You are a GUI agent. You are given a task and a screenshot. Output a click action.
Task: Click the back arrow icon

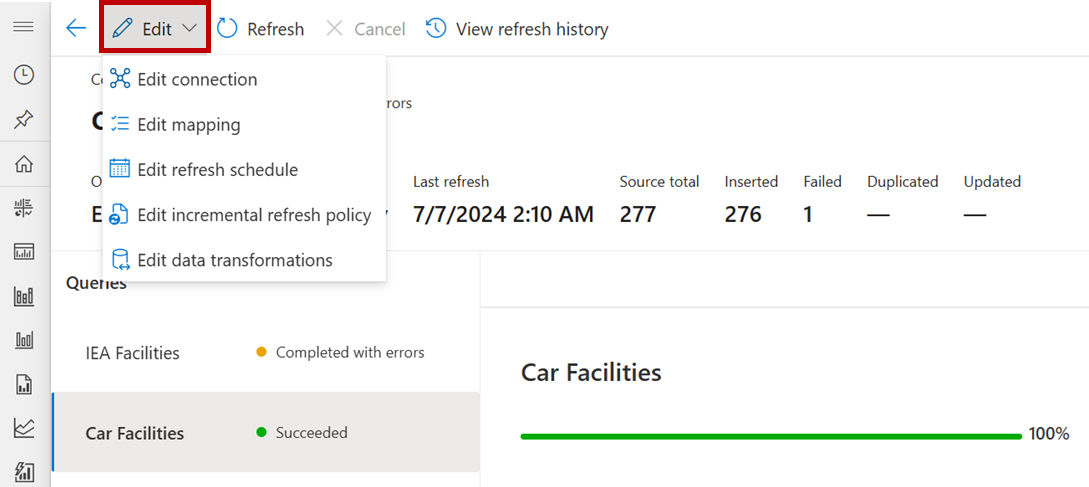[x=76, y=29]
